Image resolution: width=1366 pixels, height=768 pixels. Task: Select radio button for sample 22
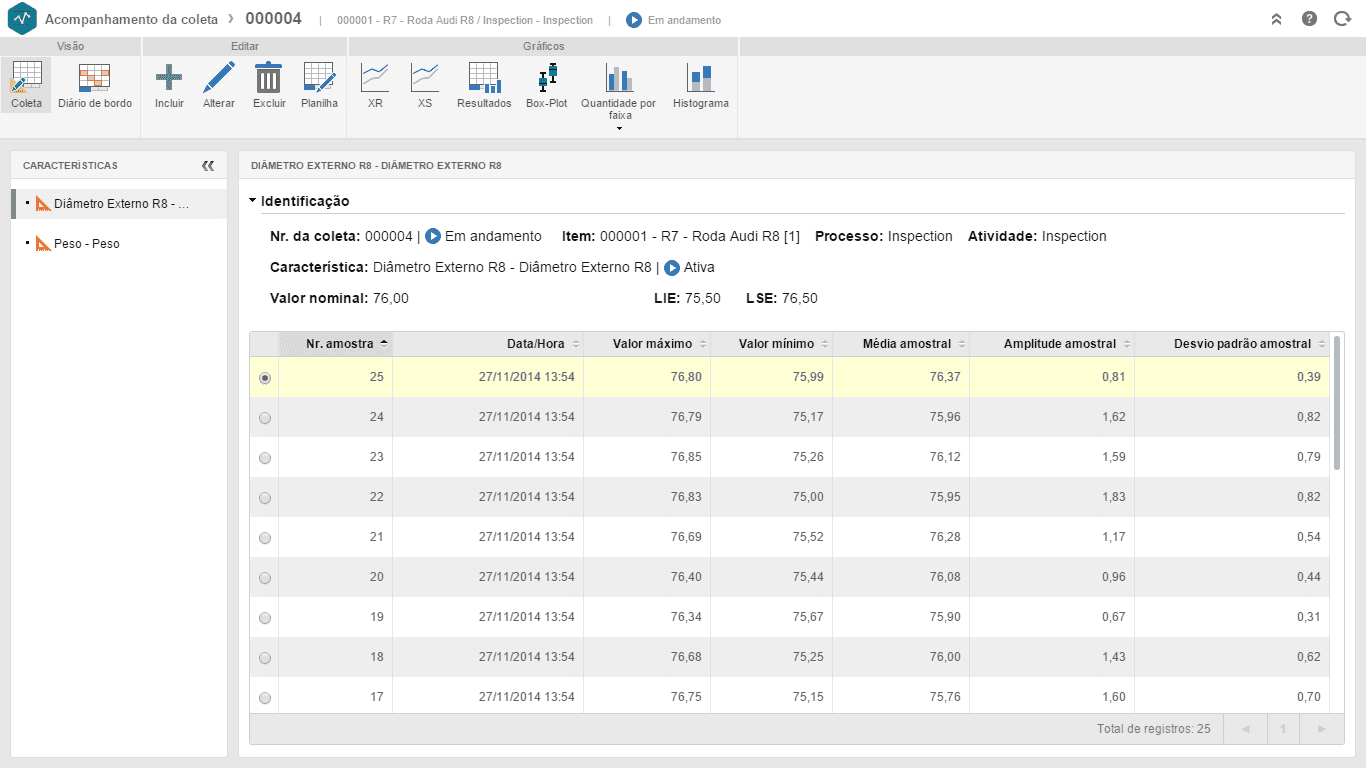[264, 498]
